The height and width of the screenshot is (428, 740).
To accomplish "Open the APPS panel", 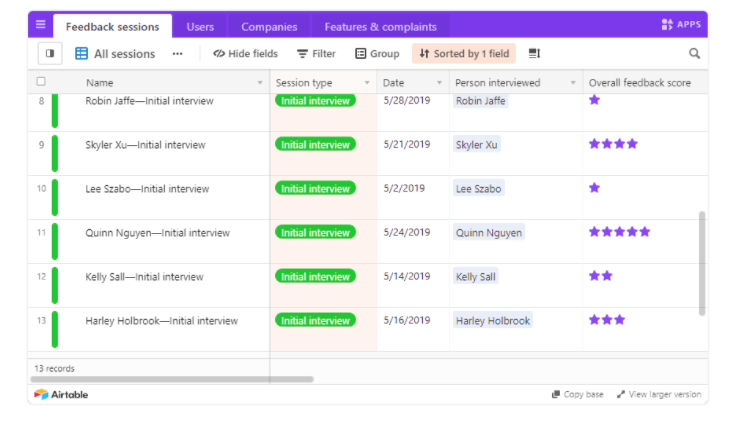I will 681,24.
